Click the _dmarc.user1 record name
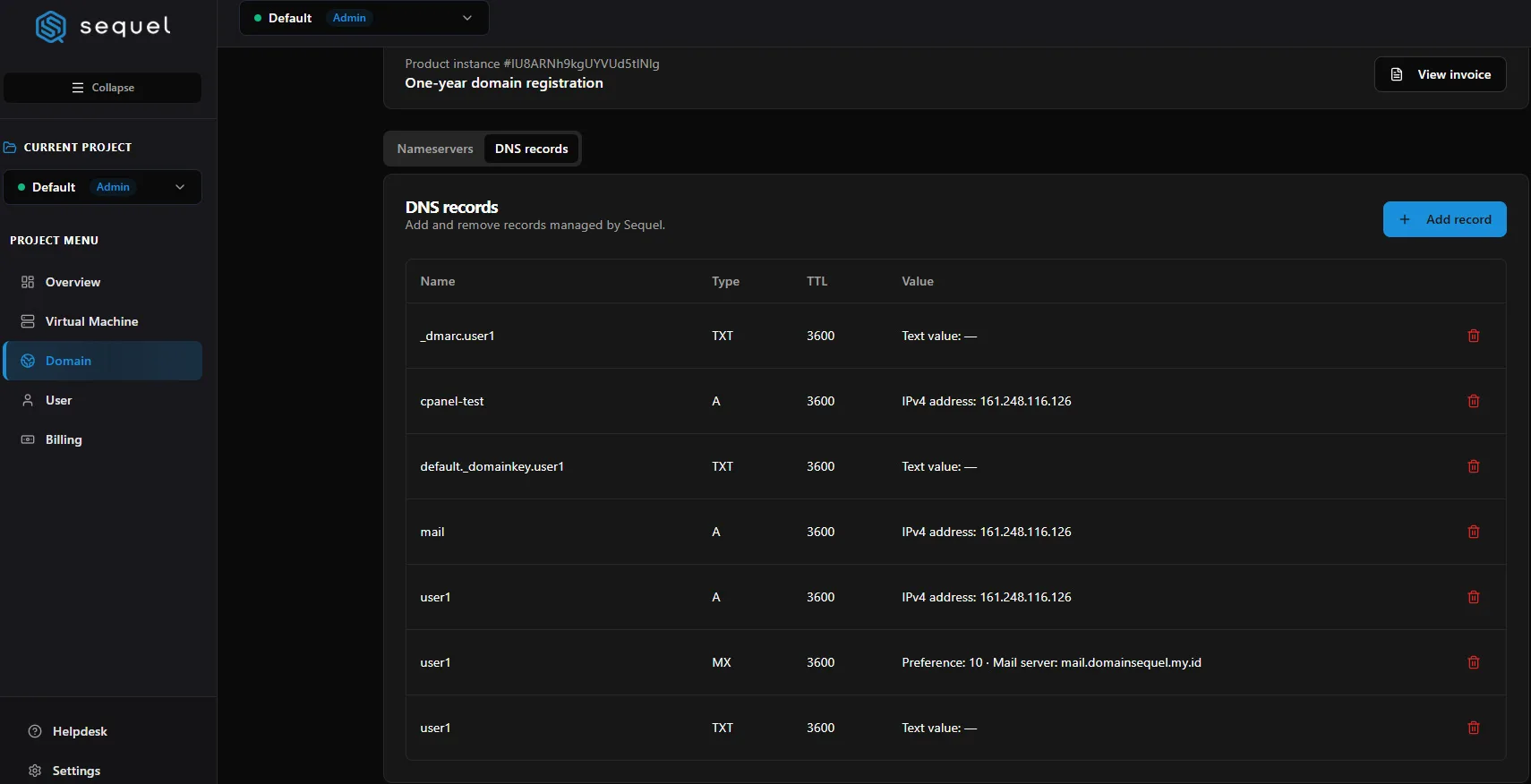Image resolution: width=1531 pixels, height=784 pixels. pyautogui.click(x=458, y=336)
